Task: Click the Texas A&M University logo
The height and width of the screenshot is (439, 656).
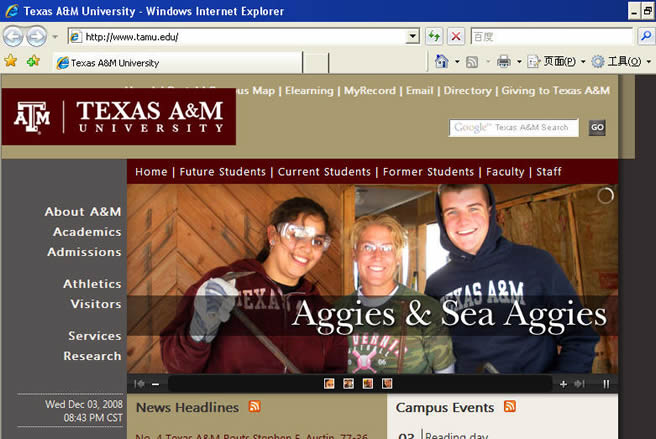Action: click(119, 117)
